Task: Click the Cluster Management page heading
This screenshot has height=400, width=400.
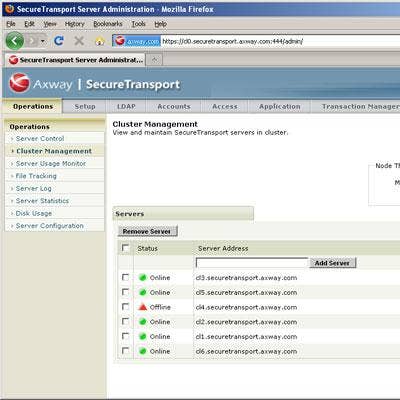Action: pyautogui.click(x=155, y=124)
